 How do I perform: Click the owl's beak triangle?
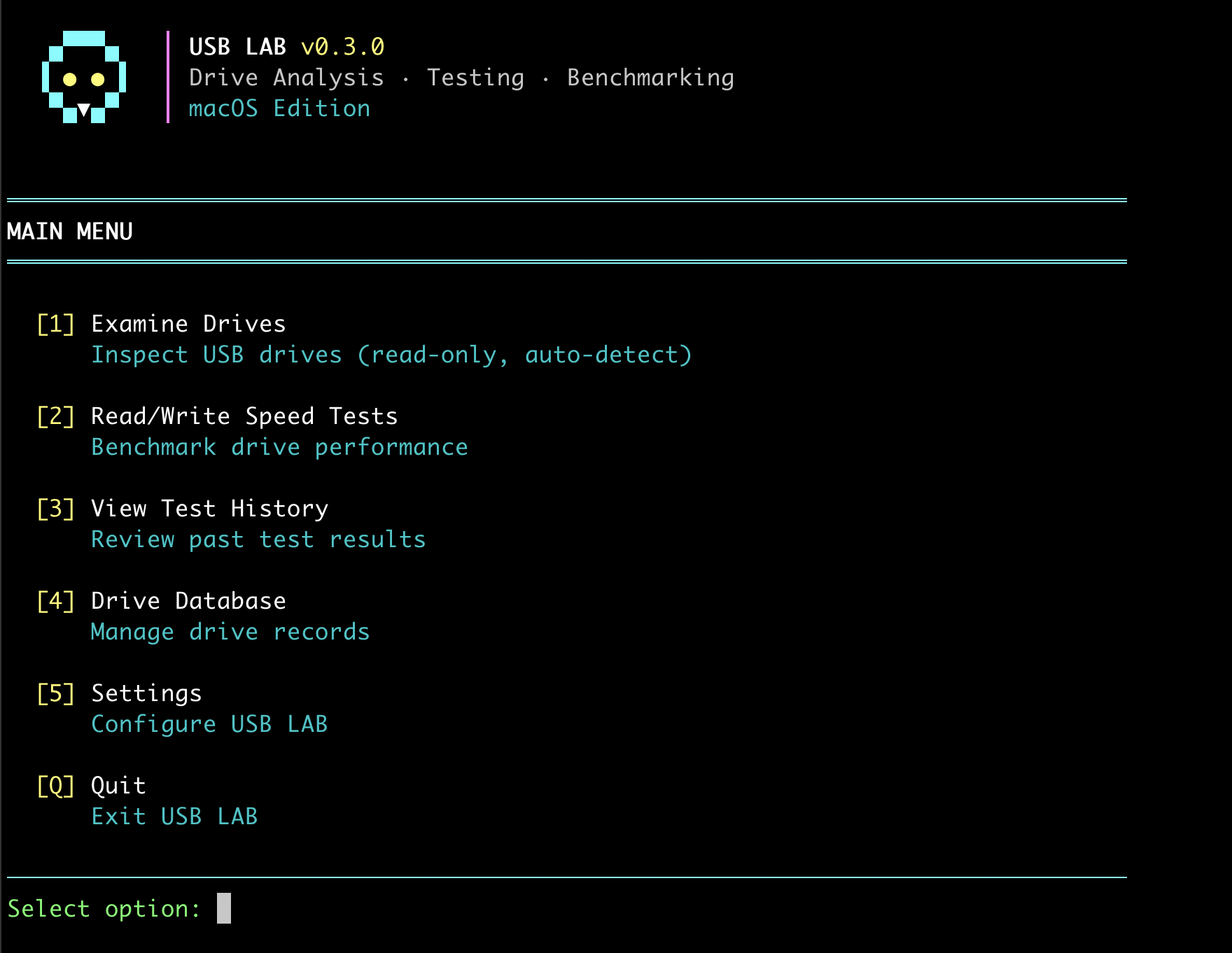click(85, 110)
